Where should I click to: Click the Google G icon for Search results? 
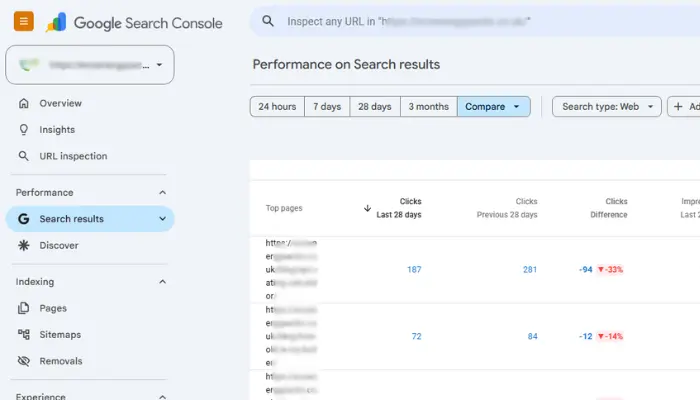(x=24, y=219)
